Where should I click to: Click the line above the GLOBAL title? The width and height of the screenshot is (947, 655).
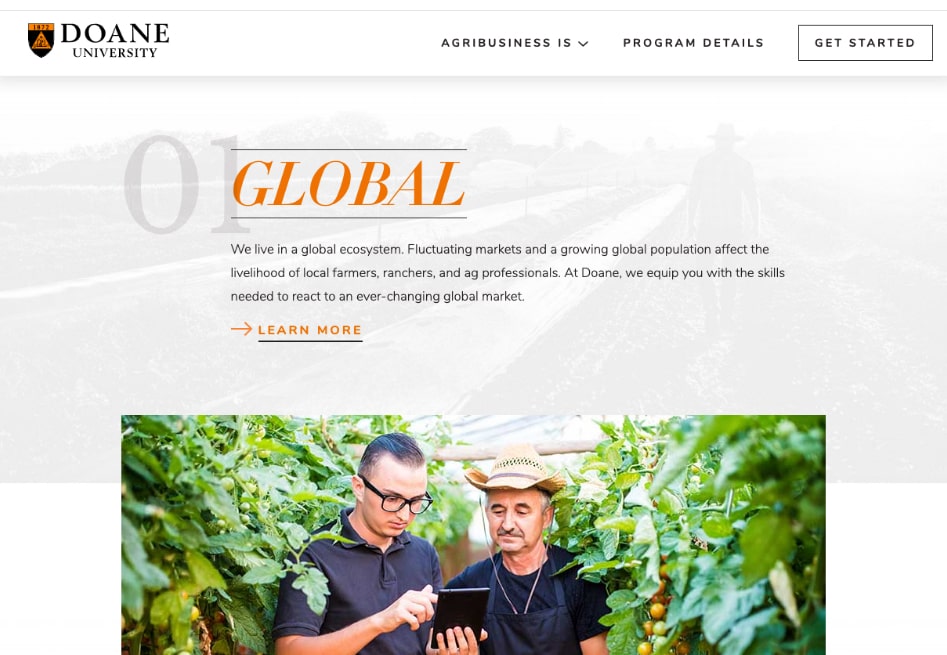point(348,149)
